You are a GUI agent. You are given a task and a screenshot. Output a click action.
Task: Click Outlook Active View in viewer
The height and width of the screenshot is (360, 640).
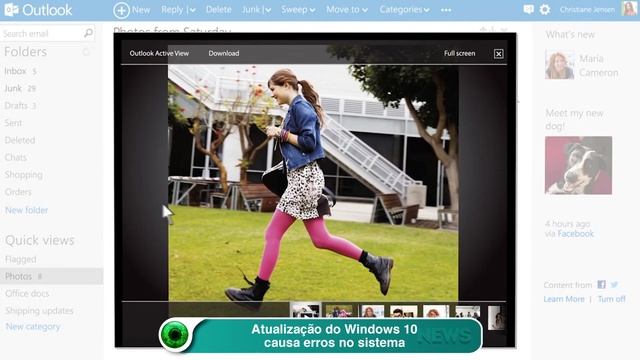click(x=159, y=53)
